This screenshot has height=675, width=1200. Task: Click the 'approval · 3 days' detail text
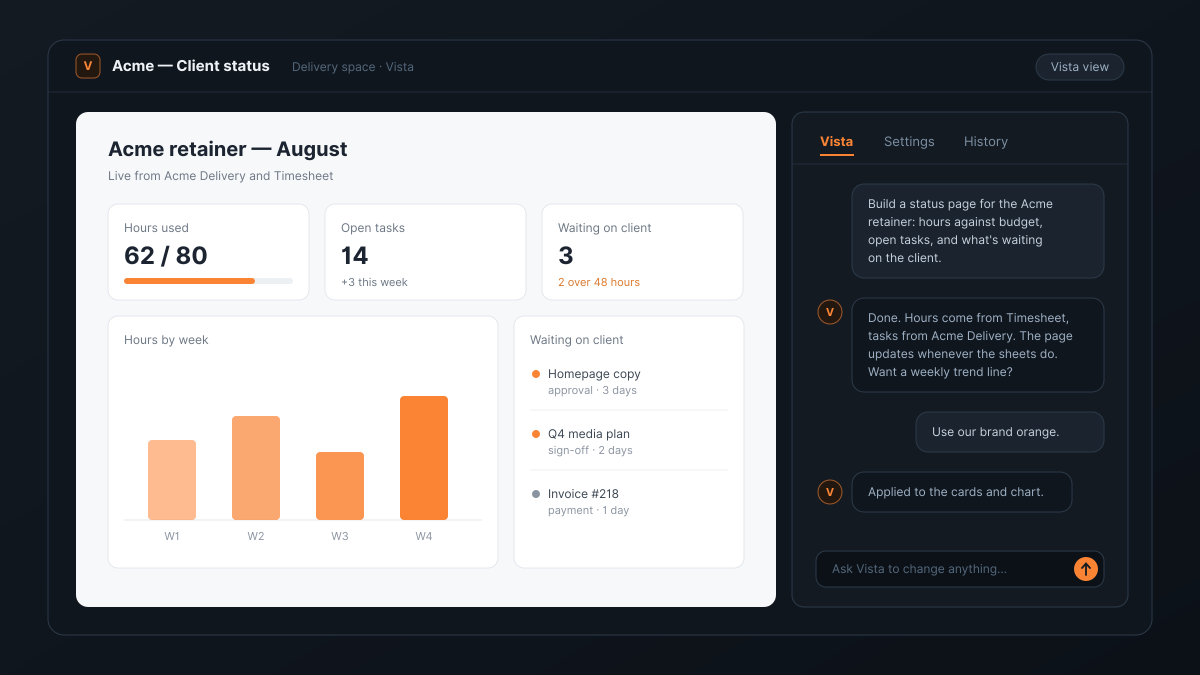[x=592, y=390]
